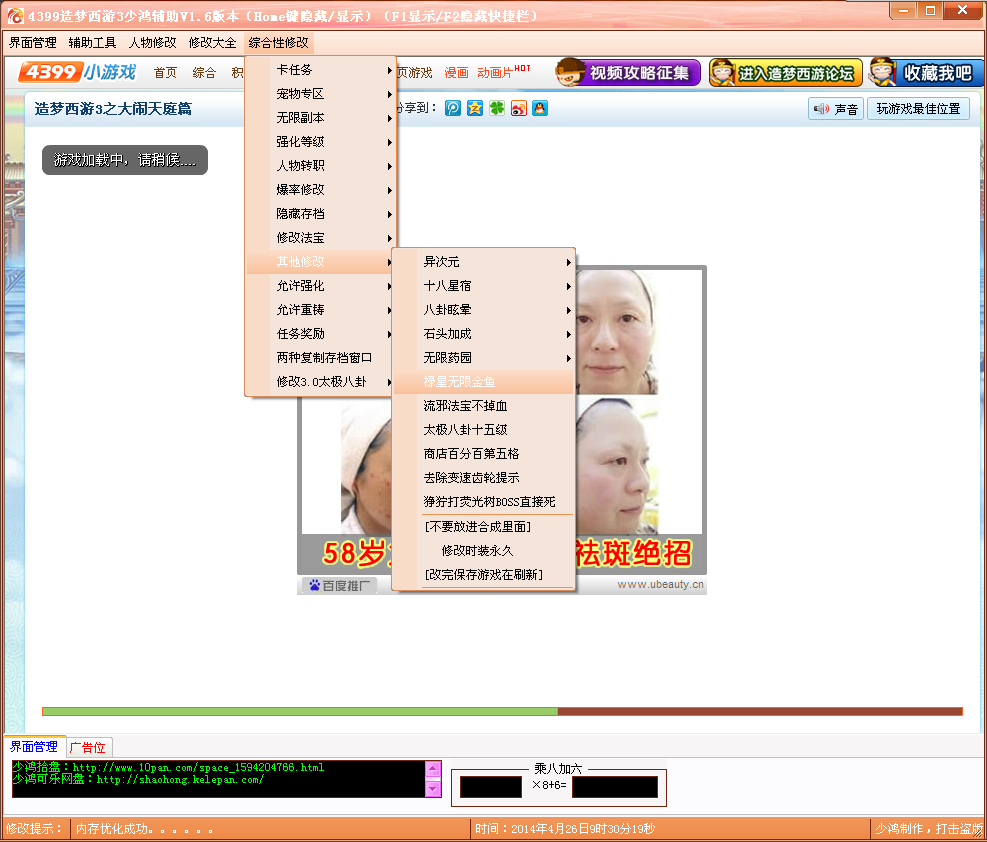Screen dimensions: 987x842
Task: Expand the 石头加成 submenu
Action: (x=483, y=334)
